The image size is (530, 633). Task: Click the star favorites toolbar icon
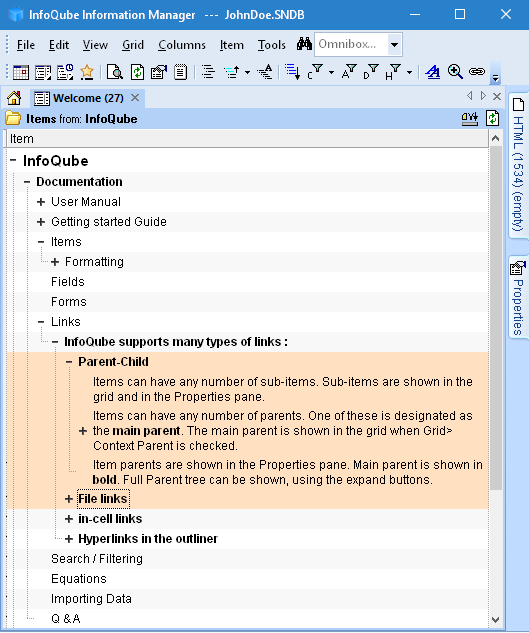[x=87, y=72]
